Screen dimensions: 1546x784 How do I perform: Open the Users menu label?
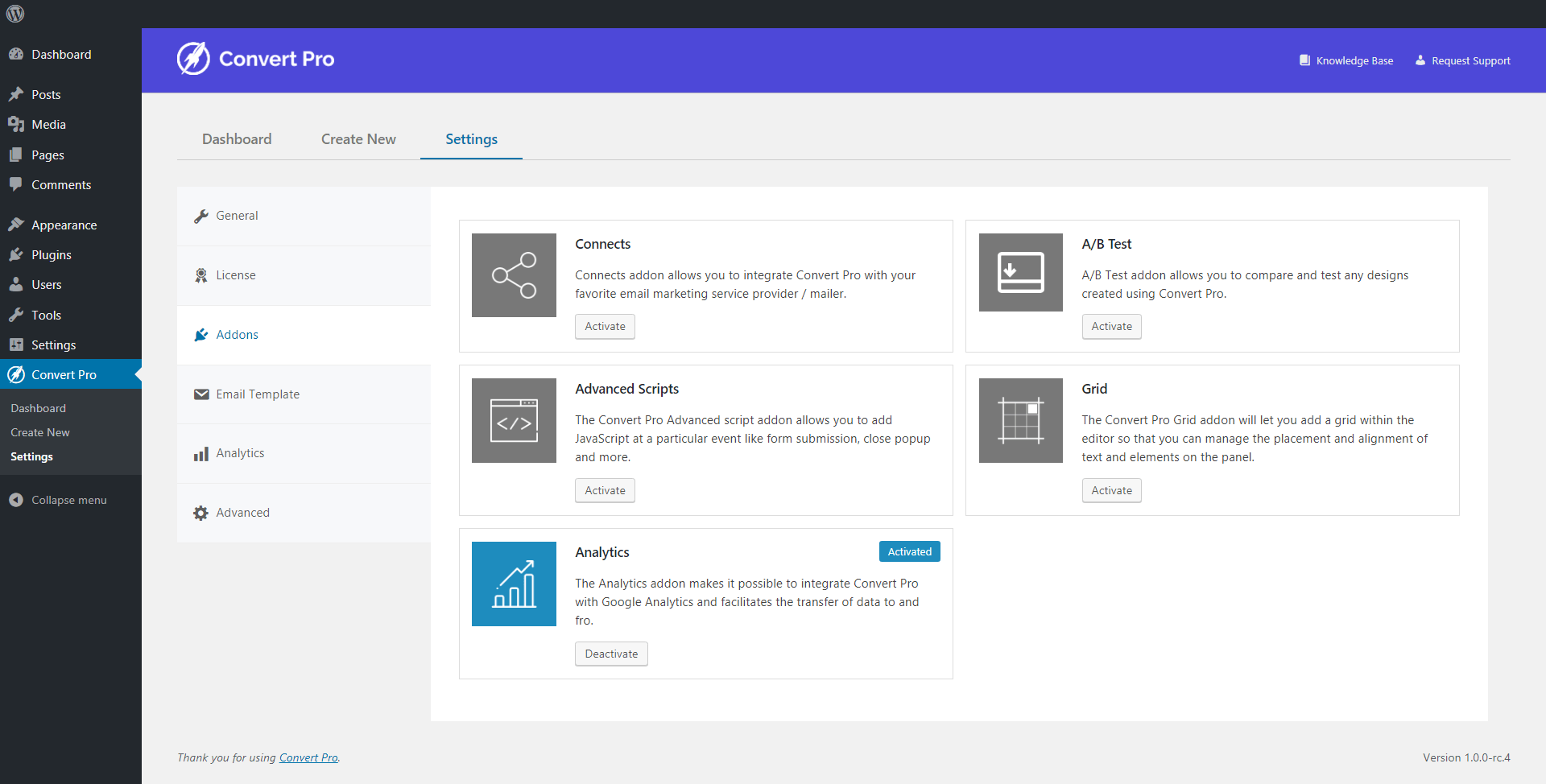tap(46, 284)
